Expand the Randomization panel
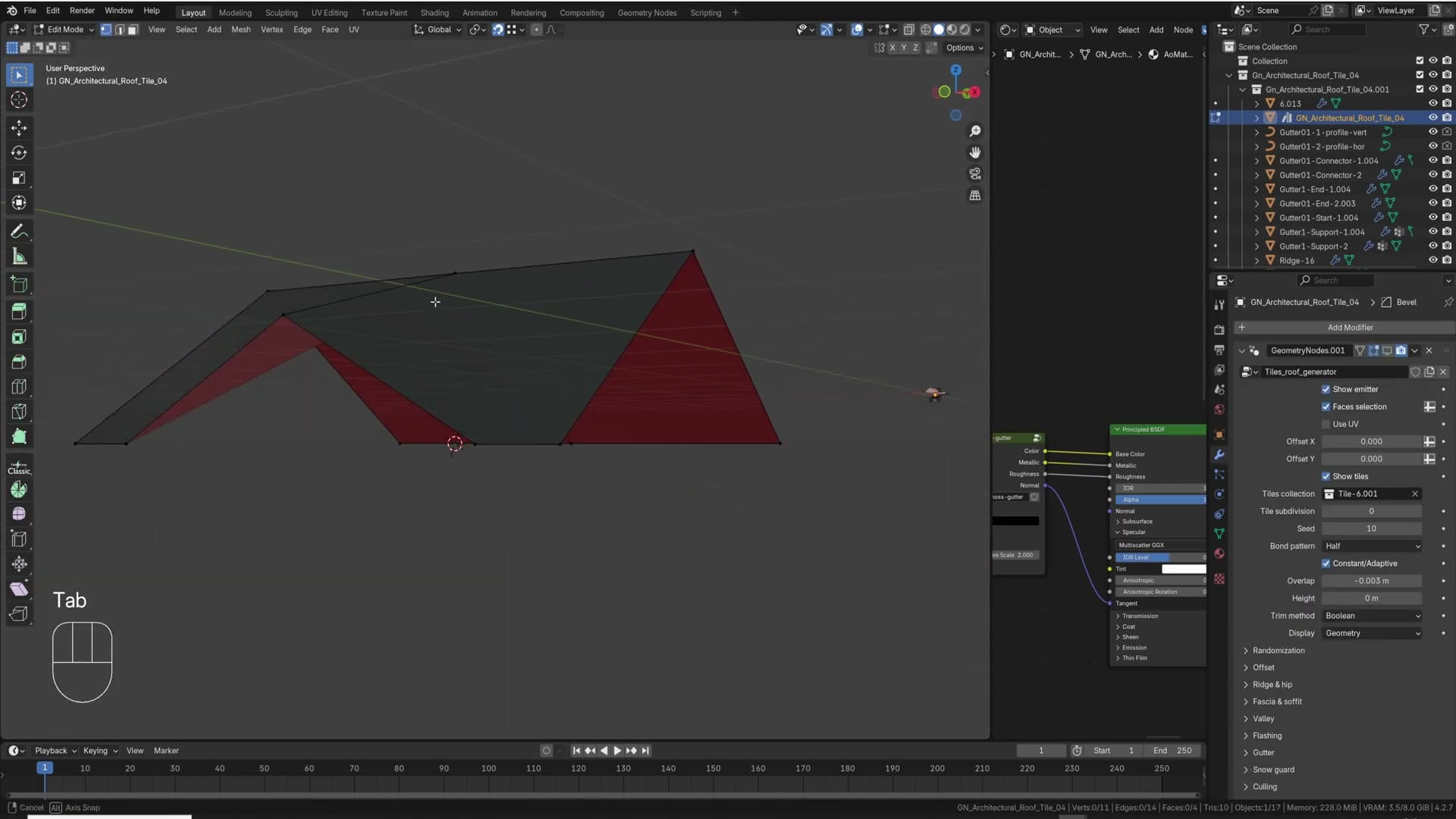This screenshot has height=819, width=1456. coord(1278,651)
